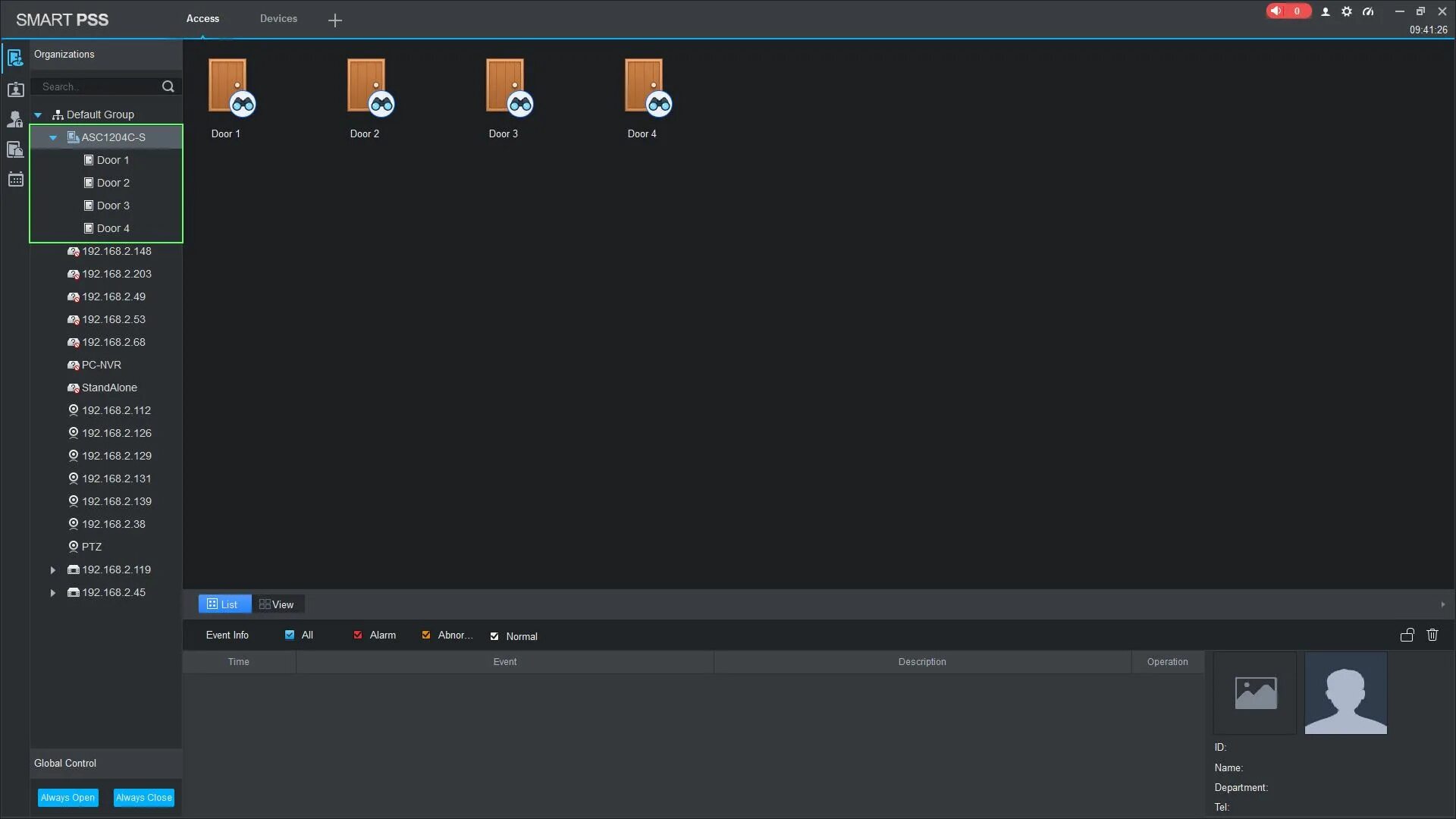This screenshot has height=819, width=1456.
Task: Open the settings gear icon
Action: click(1347, 11)
